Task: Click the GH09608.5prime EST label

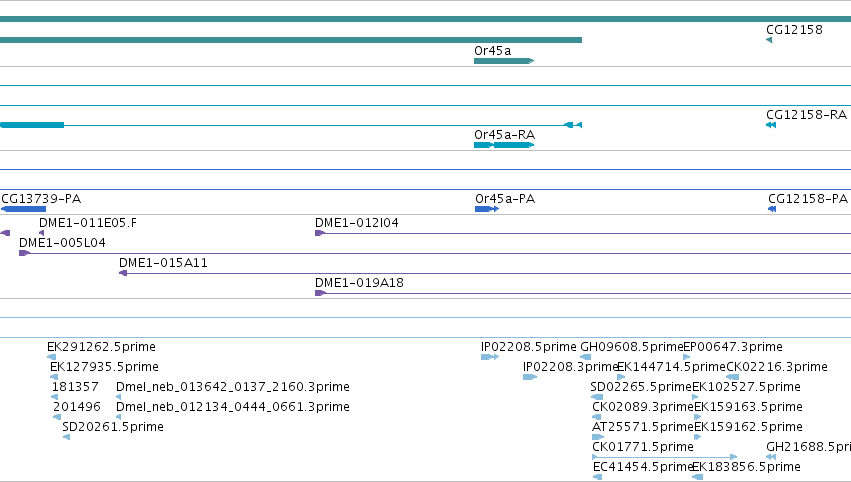Action: 631,347
